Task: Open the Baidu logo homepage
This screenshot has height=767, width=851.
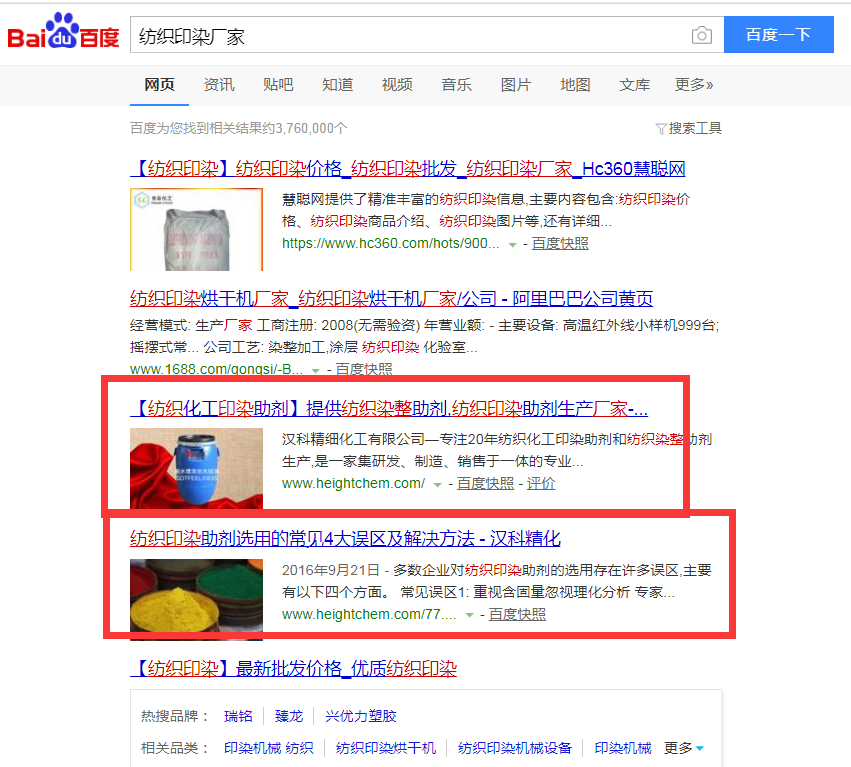Action: click(x=63, y=31)
